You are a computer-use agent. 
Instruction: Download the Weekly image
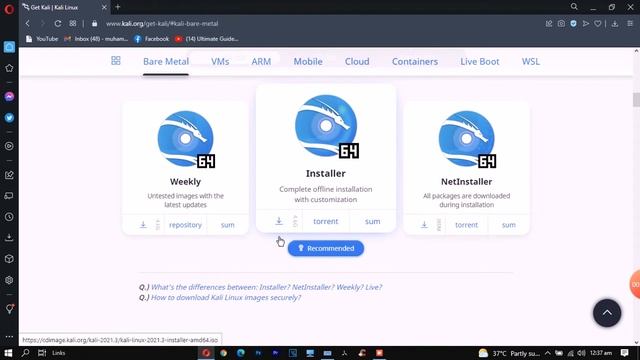143,225
